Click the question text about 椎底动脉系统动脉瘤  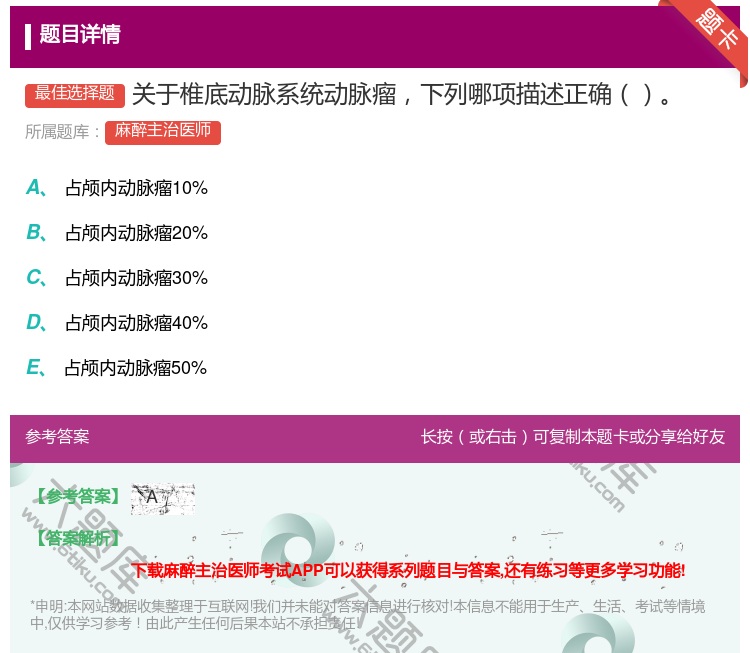(402, 94)
